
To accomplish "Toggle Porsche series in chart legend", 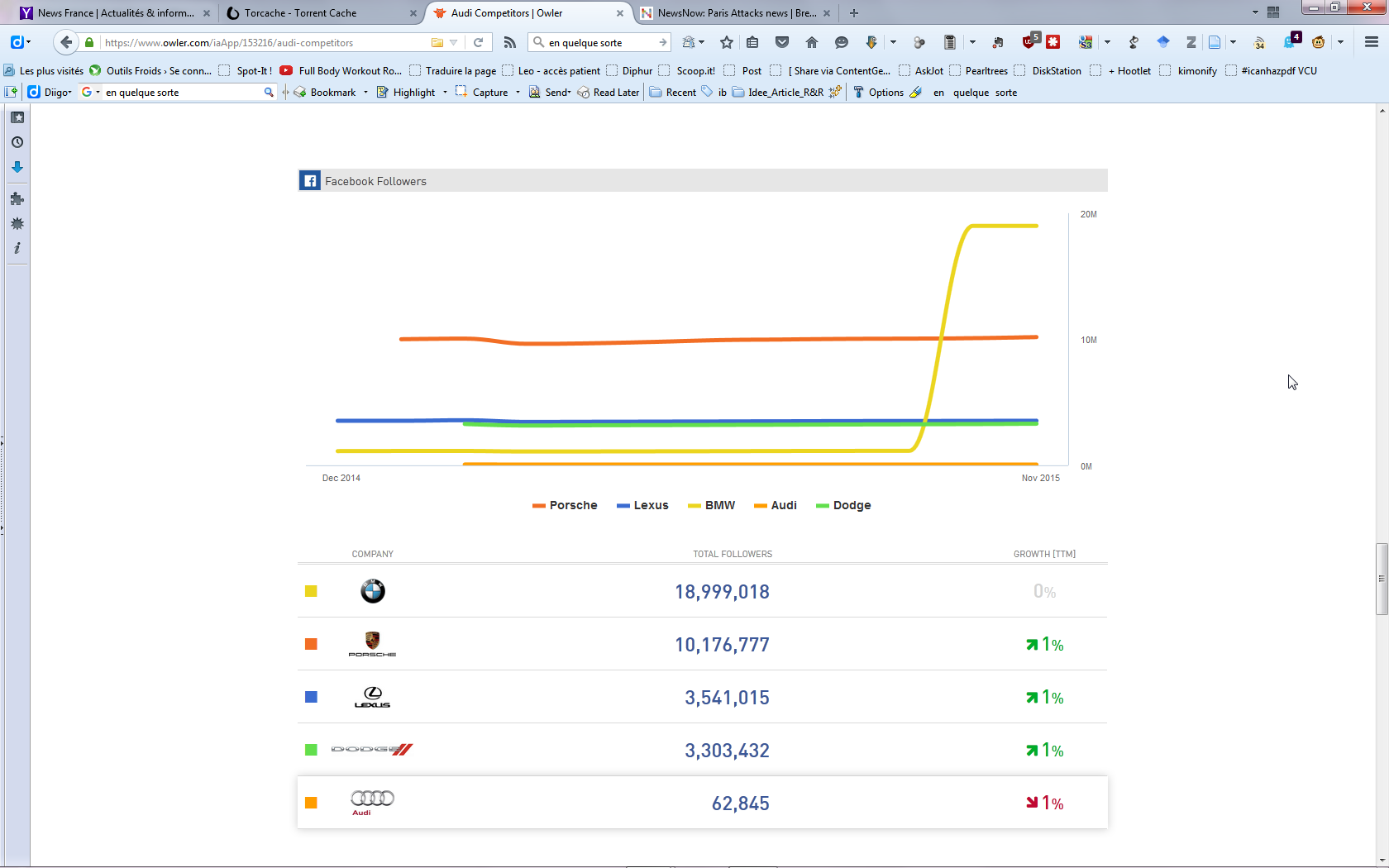I will tap(565, 505).
